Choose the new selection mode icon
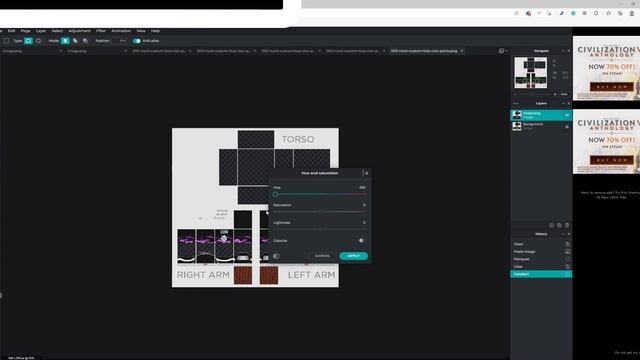 [x=65, y=41]
